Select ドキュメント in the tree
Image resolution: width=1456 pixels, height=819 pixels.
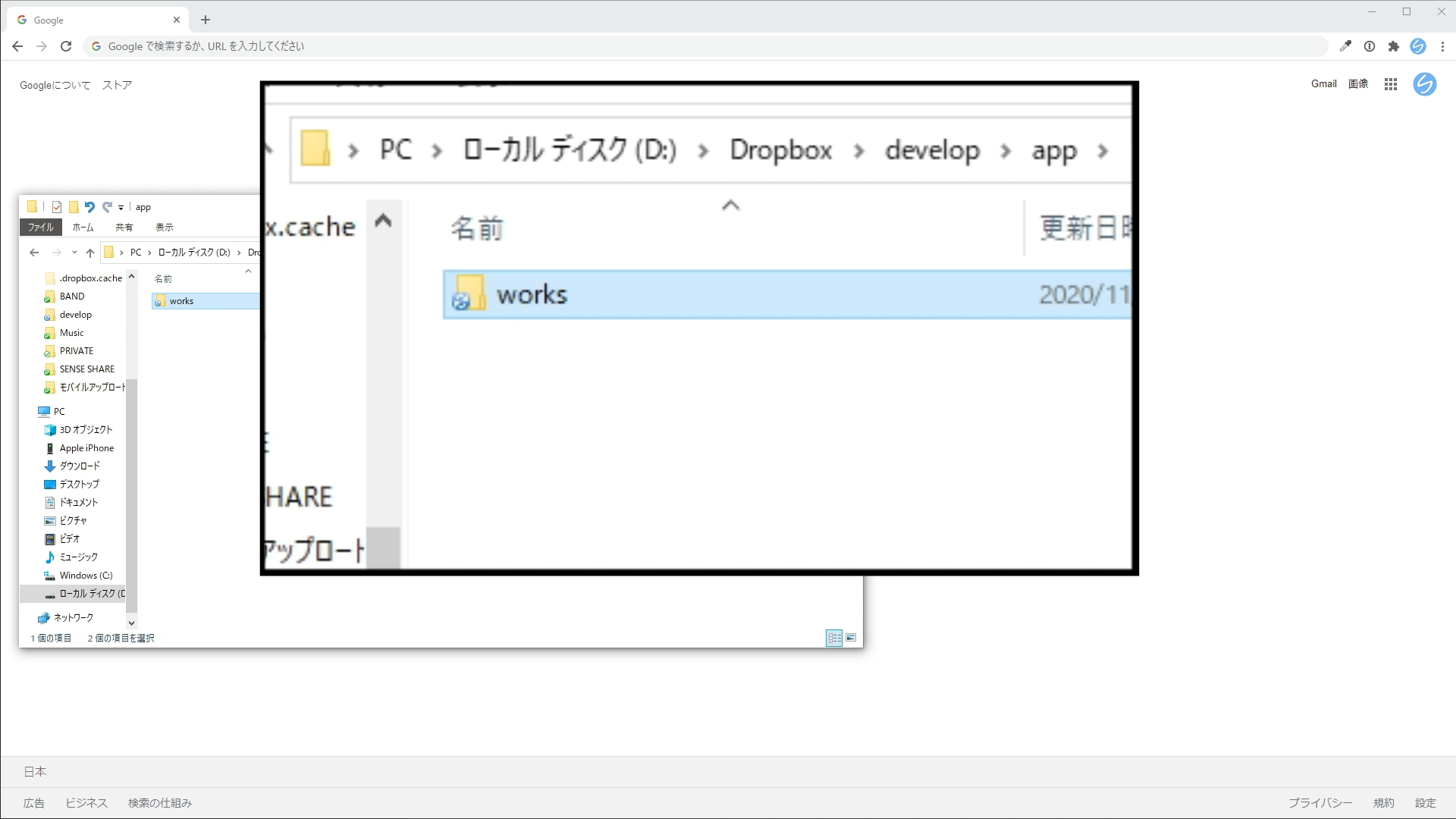point(71,503)
